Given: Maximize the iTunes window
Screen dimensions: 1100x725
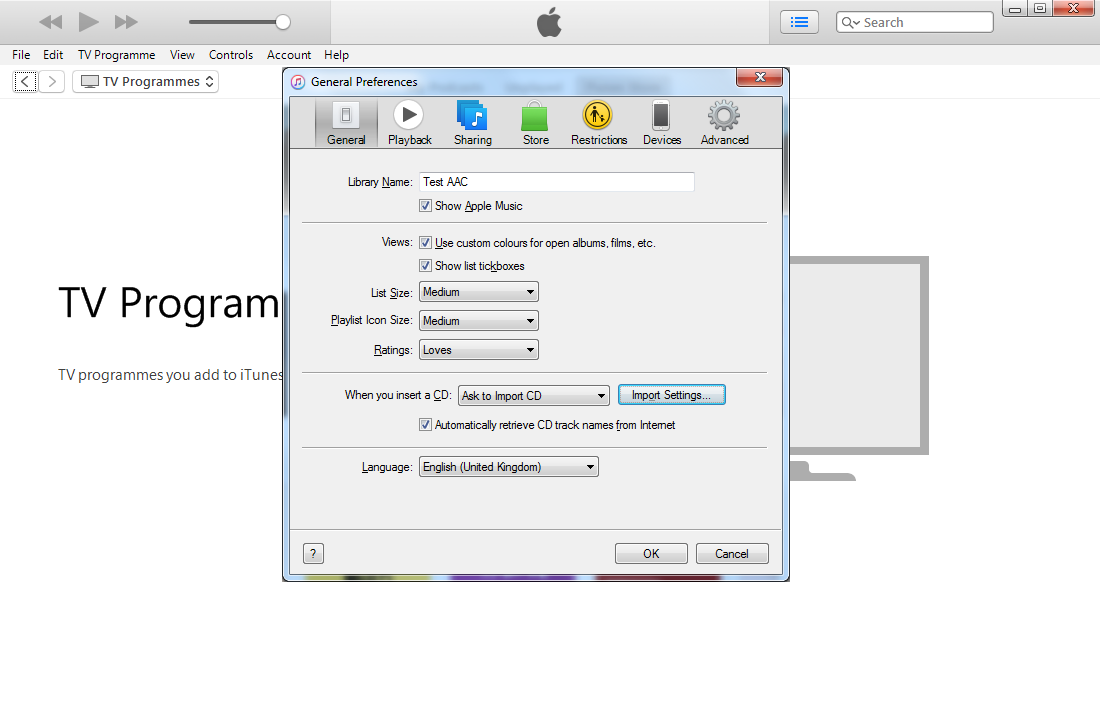Looking at the screenshot, I should 1040,9.
